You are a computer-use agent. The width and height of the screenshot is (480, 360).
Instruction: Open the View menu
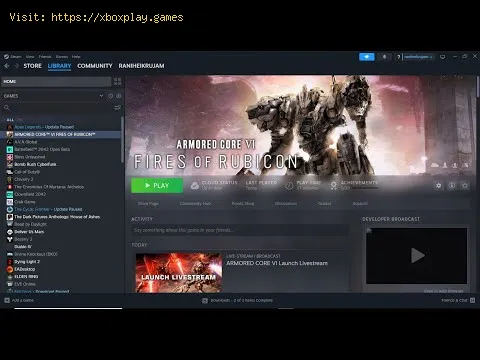pos(30,57)
